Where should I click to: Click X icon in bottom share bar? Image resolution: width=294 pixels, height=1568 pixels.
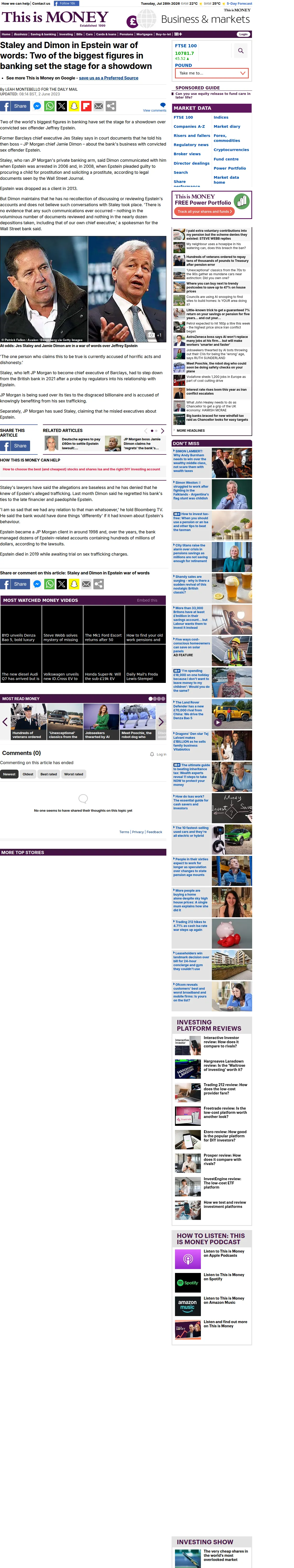[x=61, y=584]
